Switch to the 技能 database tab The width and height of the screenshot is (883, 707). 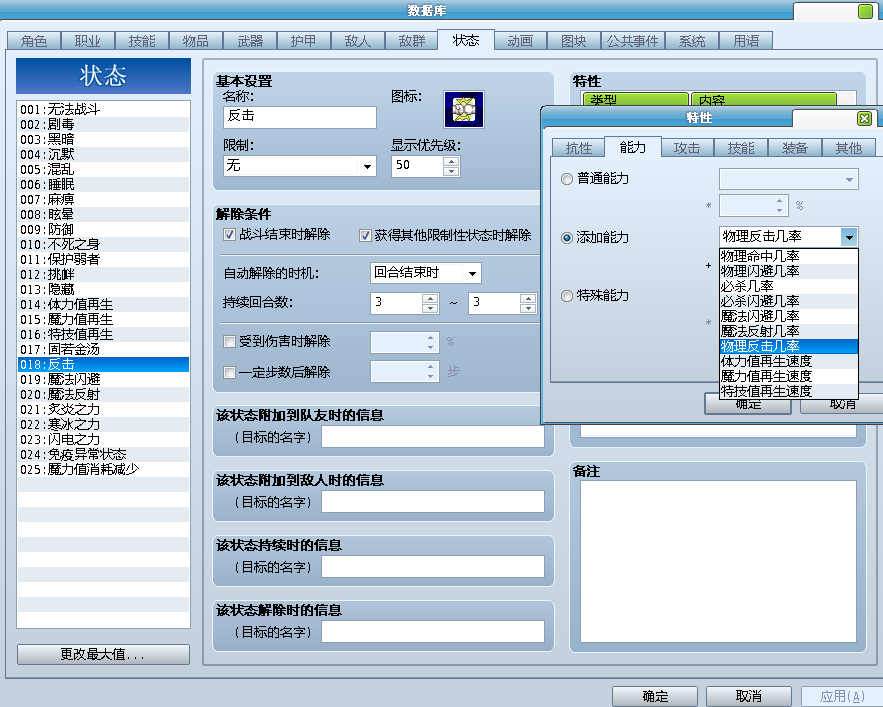tap(141, 41)
